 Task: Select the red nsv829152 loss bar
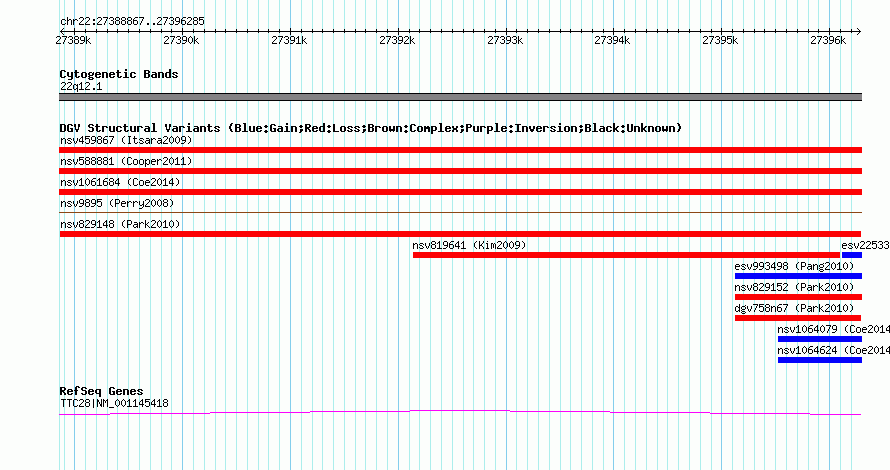click(798, 297)
